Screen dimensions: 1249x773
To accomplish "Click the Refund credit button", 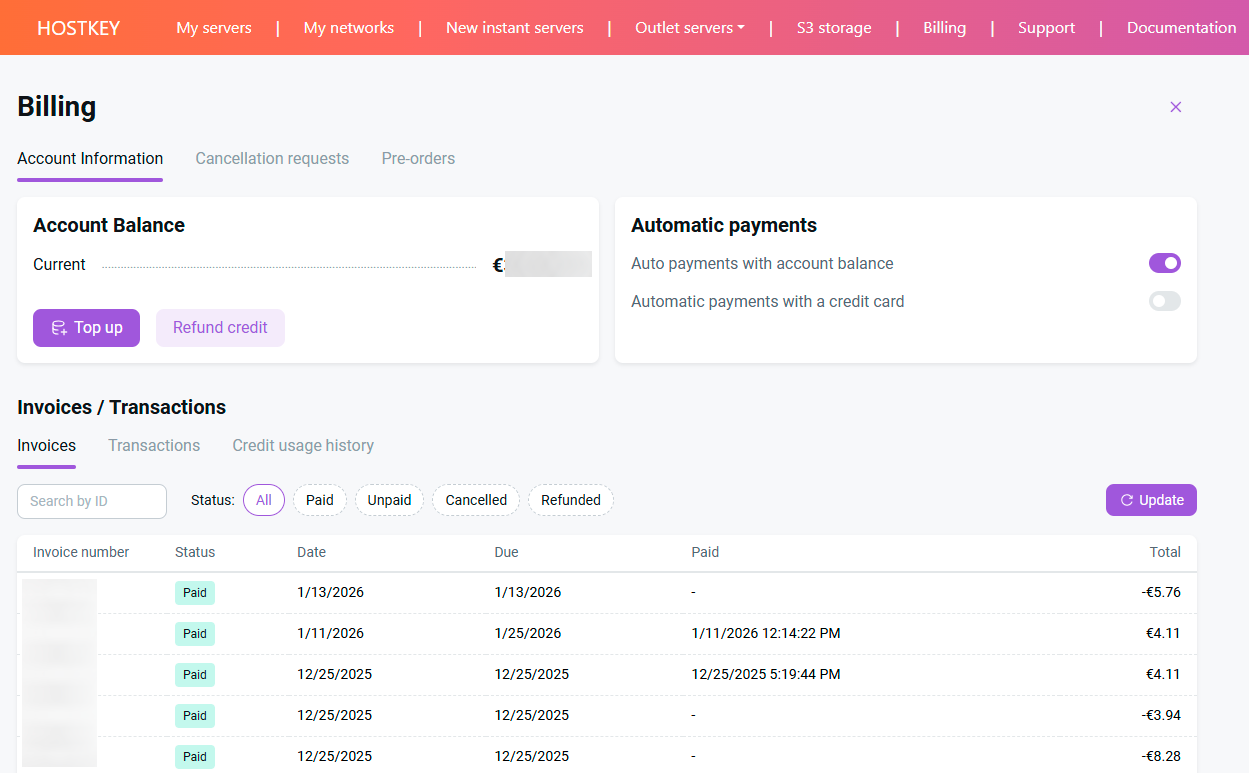I will (220, 328).
